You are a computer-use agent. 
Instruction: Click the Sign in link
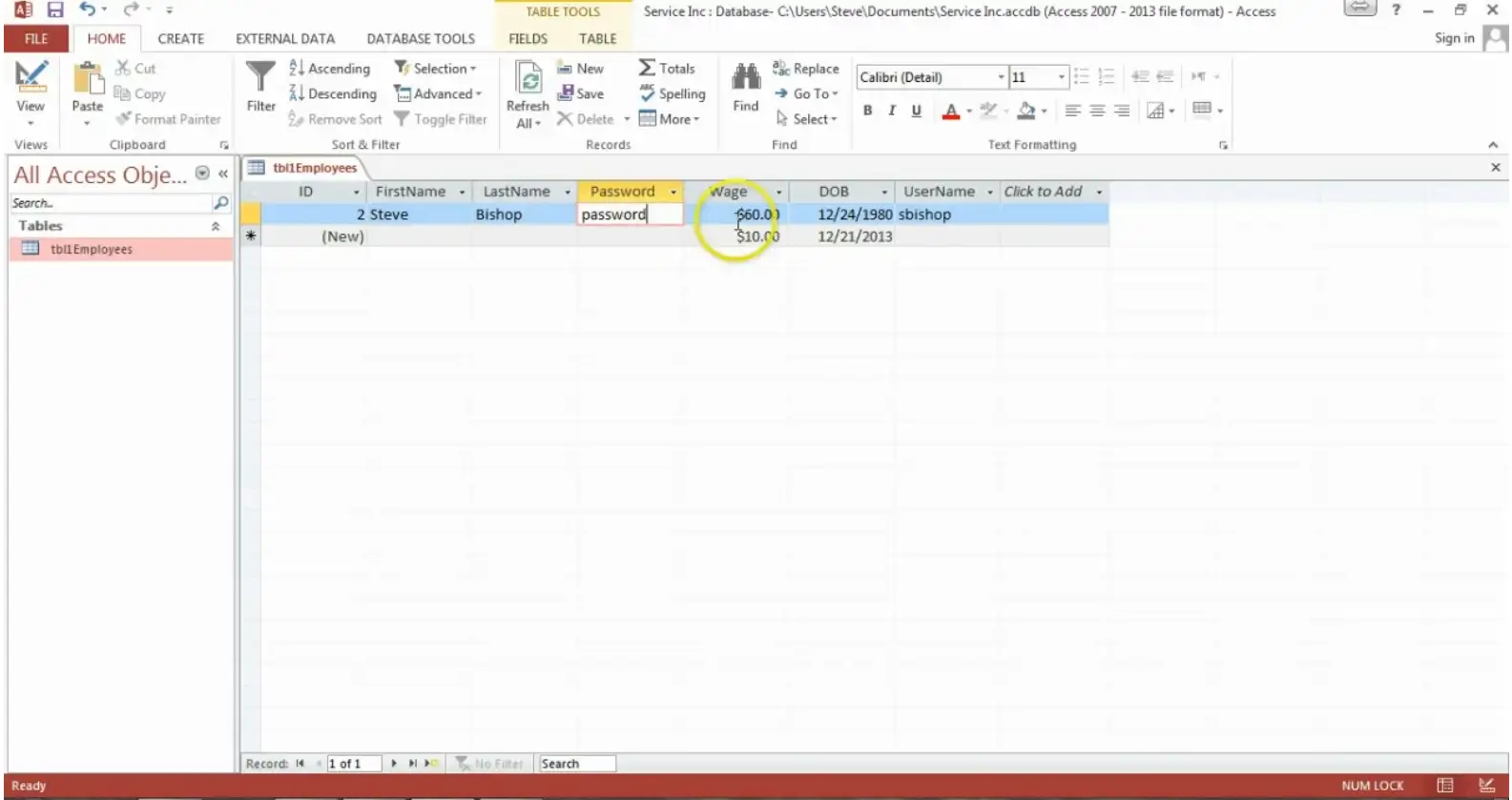(x=1454, y=38)
